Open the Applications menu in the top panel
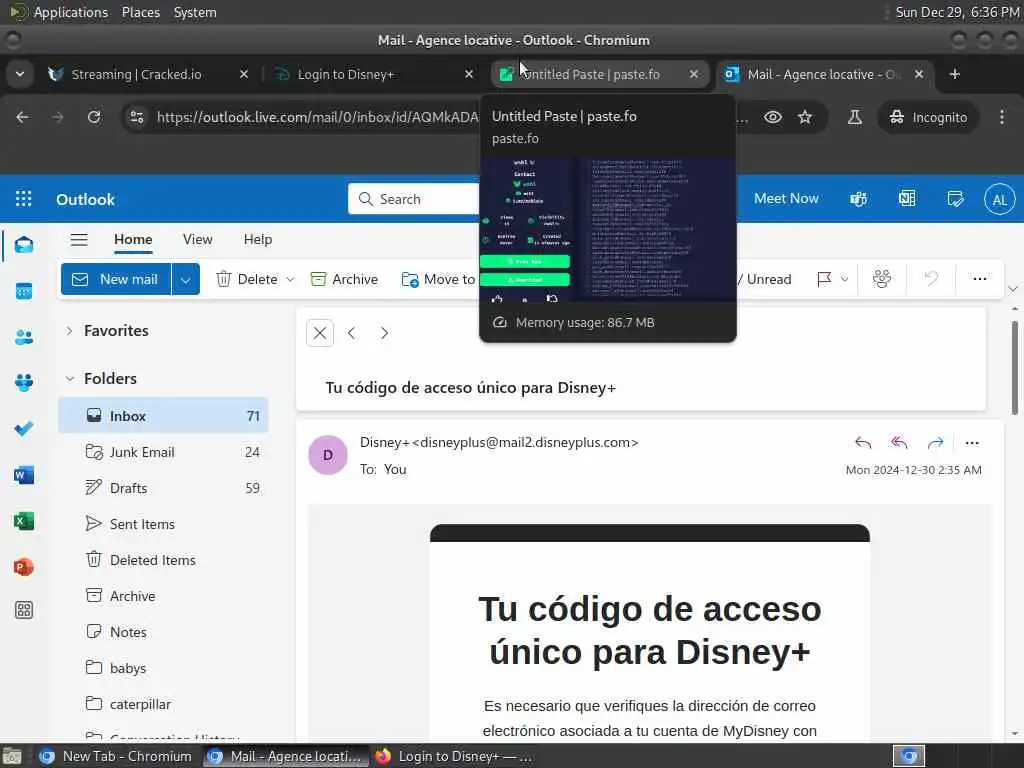1024x768 pixels. tap(71, 12)
